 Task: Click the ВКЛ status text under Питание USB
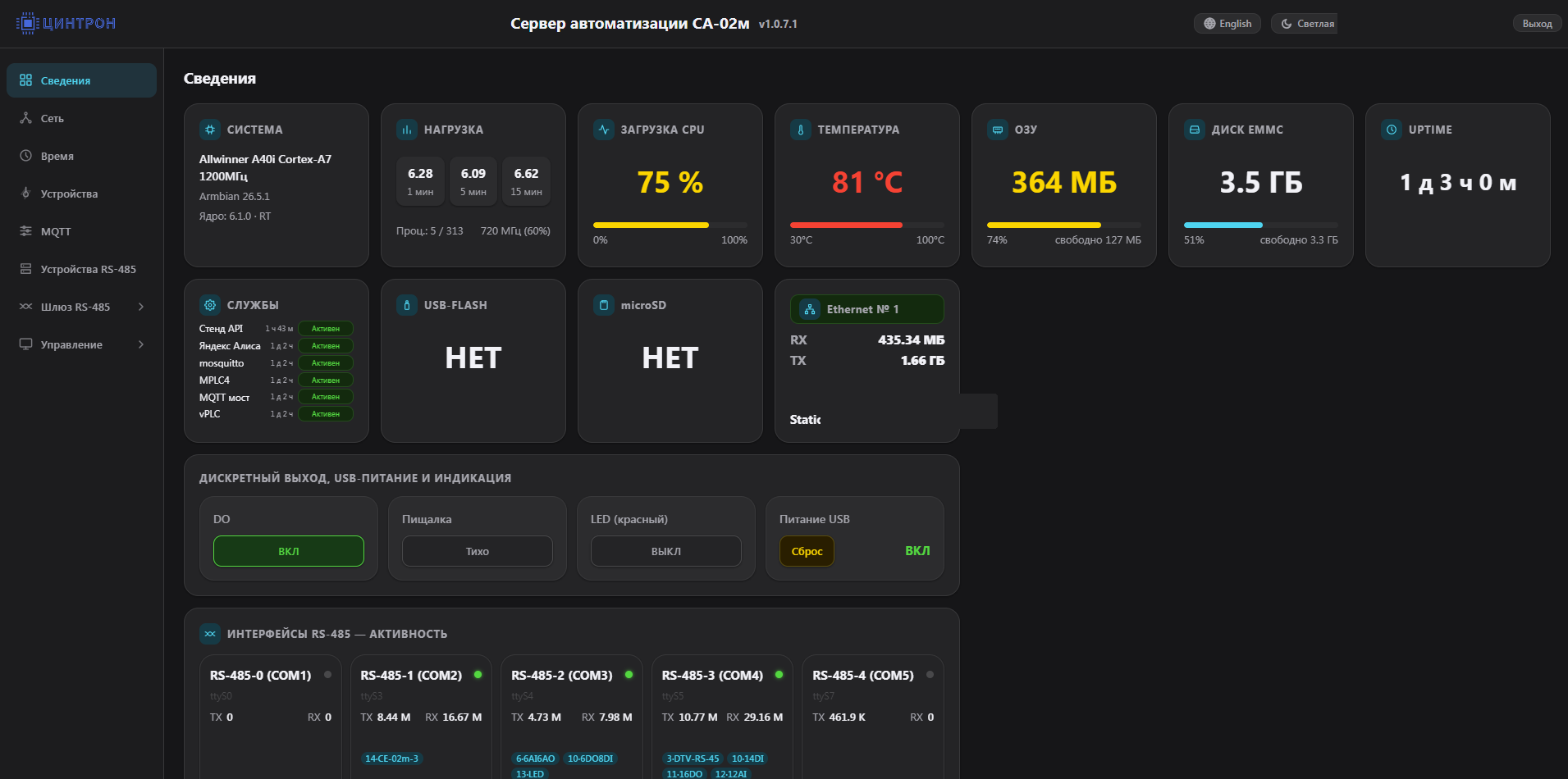point(917,551)
